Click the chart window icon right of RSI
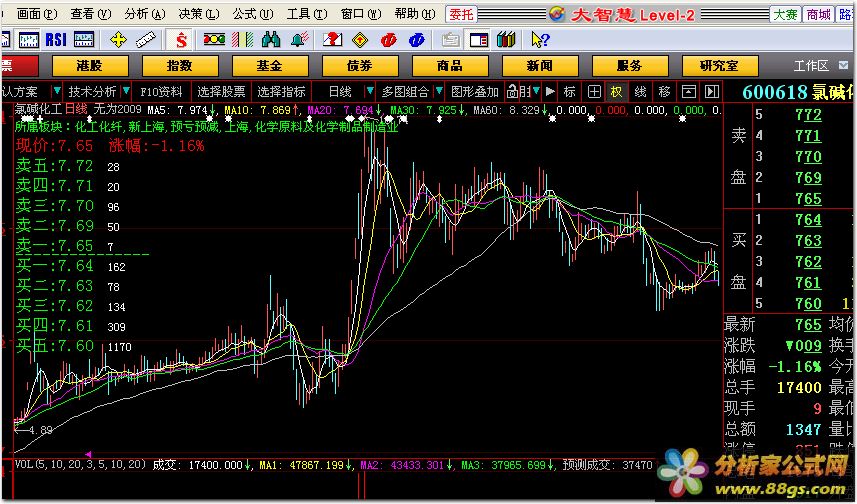Viewport: 857px width, 504px height. (84, 40)
